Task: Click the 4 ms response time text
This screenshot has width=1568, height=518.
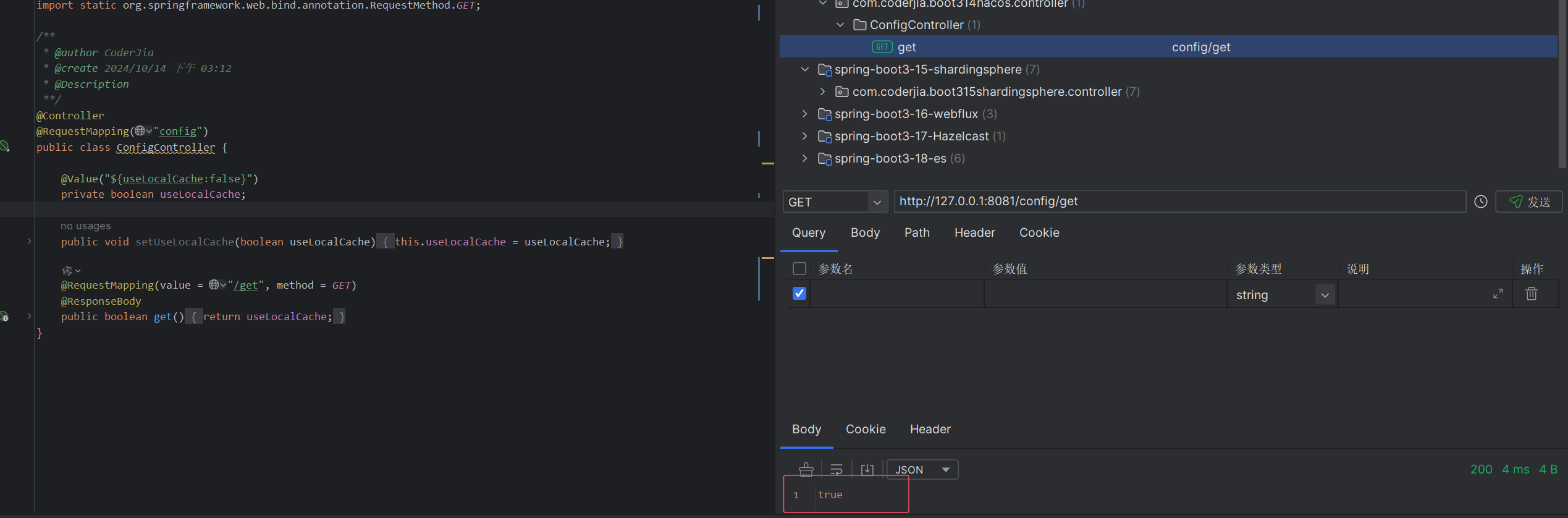Action: point(1515,469)
